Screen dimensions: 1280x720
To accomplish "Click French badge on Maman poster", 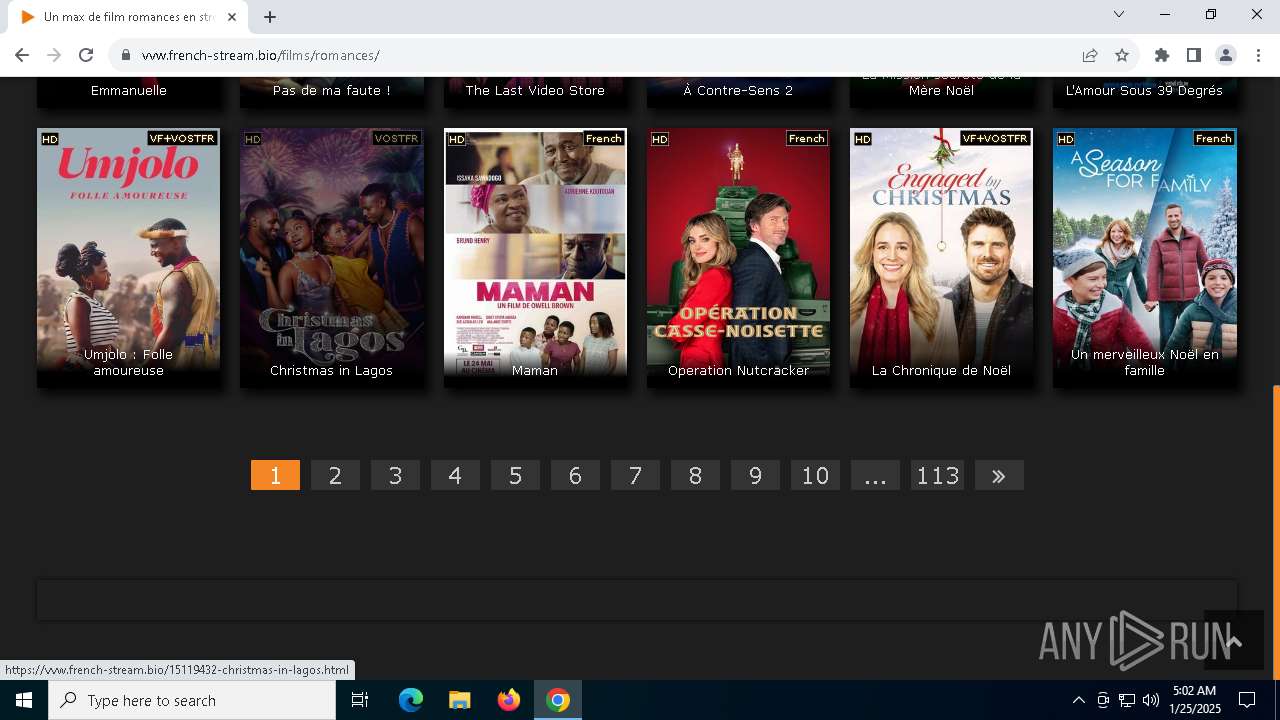I will click(x=604, y=139).
